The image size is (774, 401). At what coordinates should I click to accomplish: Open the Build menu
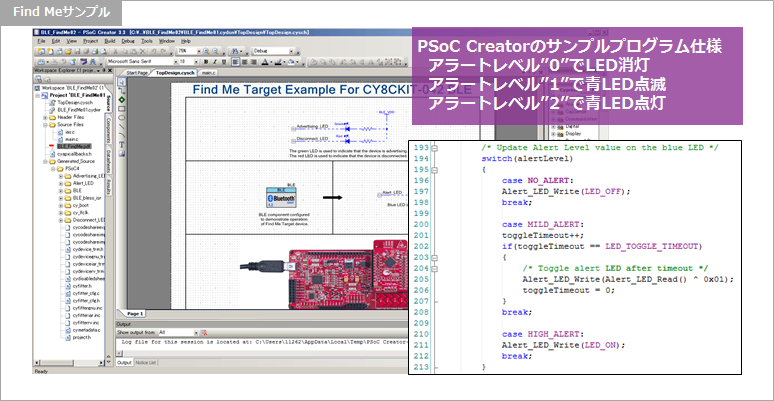coord(110,41)
